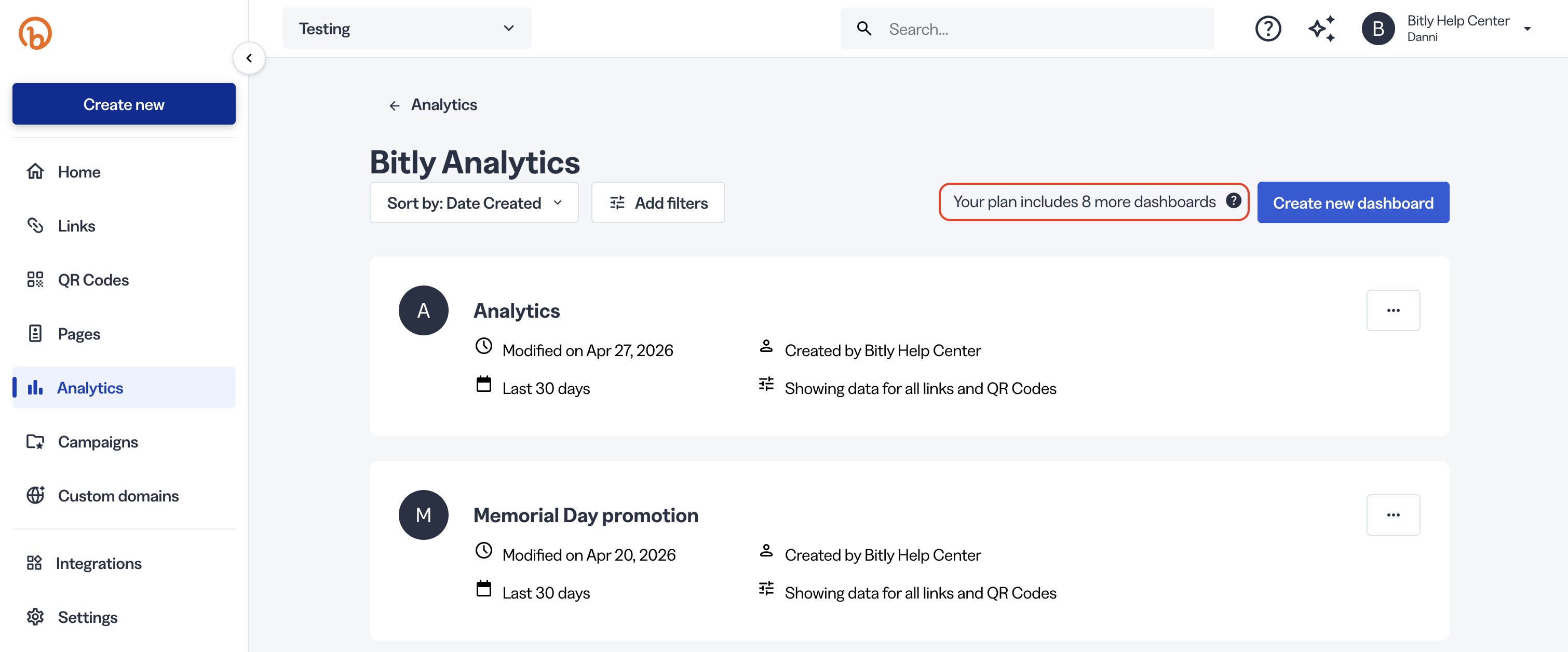This screenshot has width=1568, height=652.
Task: Expand the account menu caret
Action: click(x=1527, y=29)
